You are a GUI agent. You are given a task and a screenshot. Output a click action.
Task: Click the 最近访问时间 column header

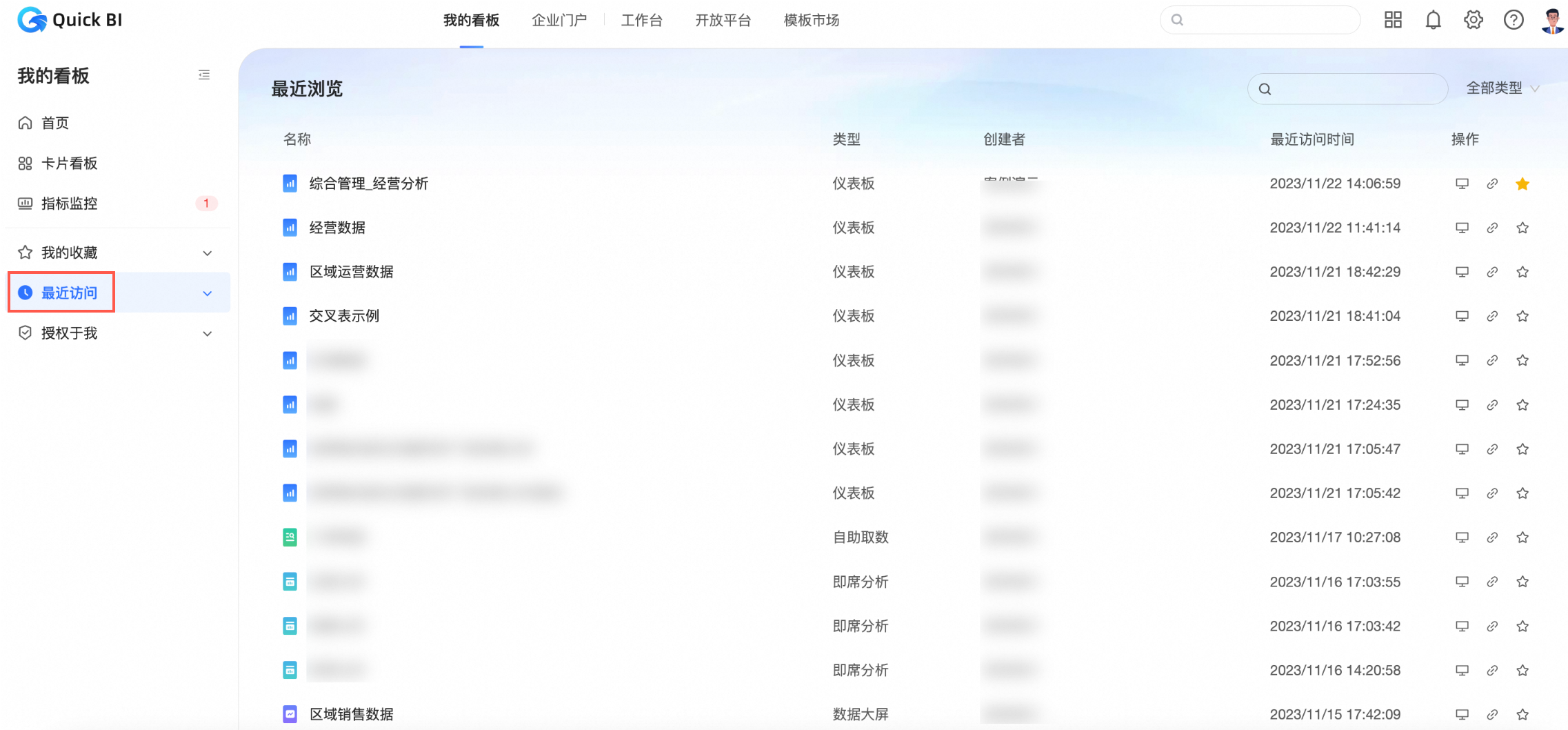[1312, 139]
